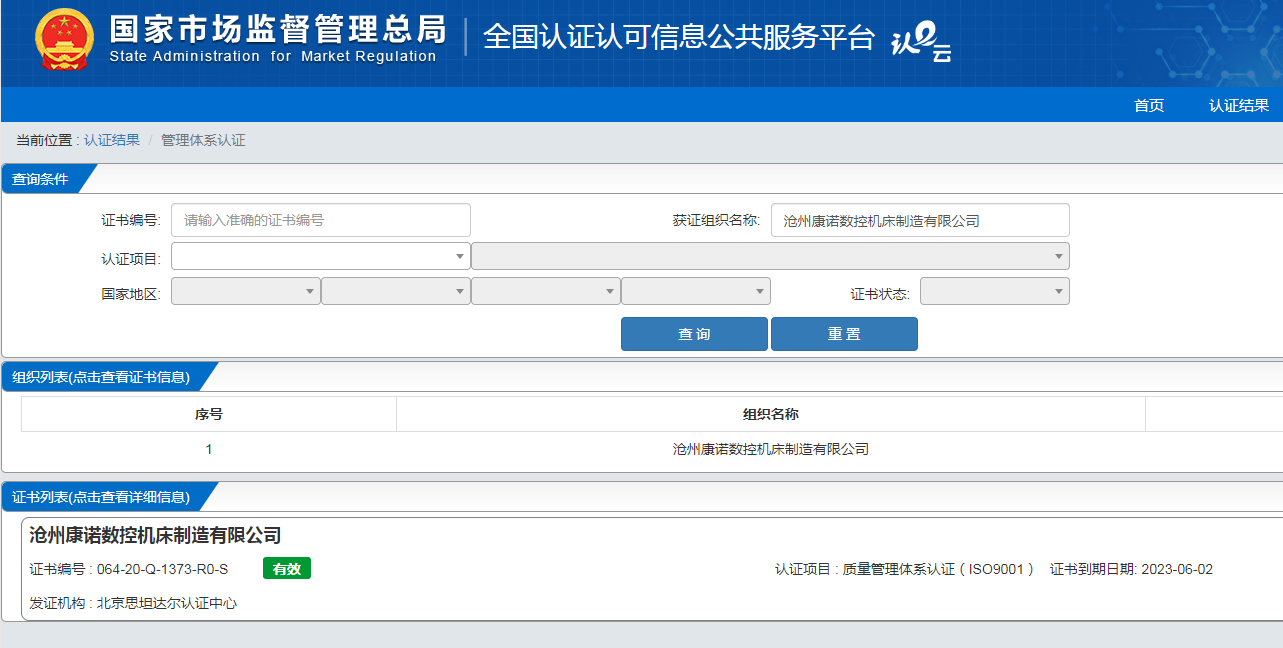Viewport: 1283px width, 648px height.
Task: Click the 组织名称 column header
Action: pyautogui.click(x=771, y=414)
